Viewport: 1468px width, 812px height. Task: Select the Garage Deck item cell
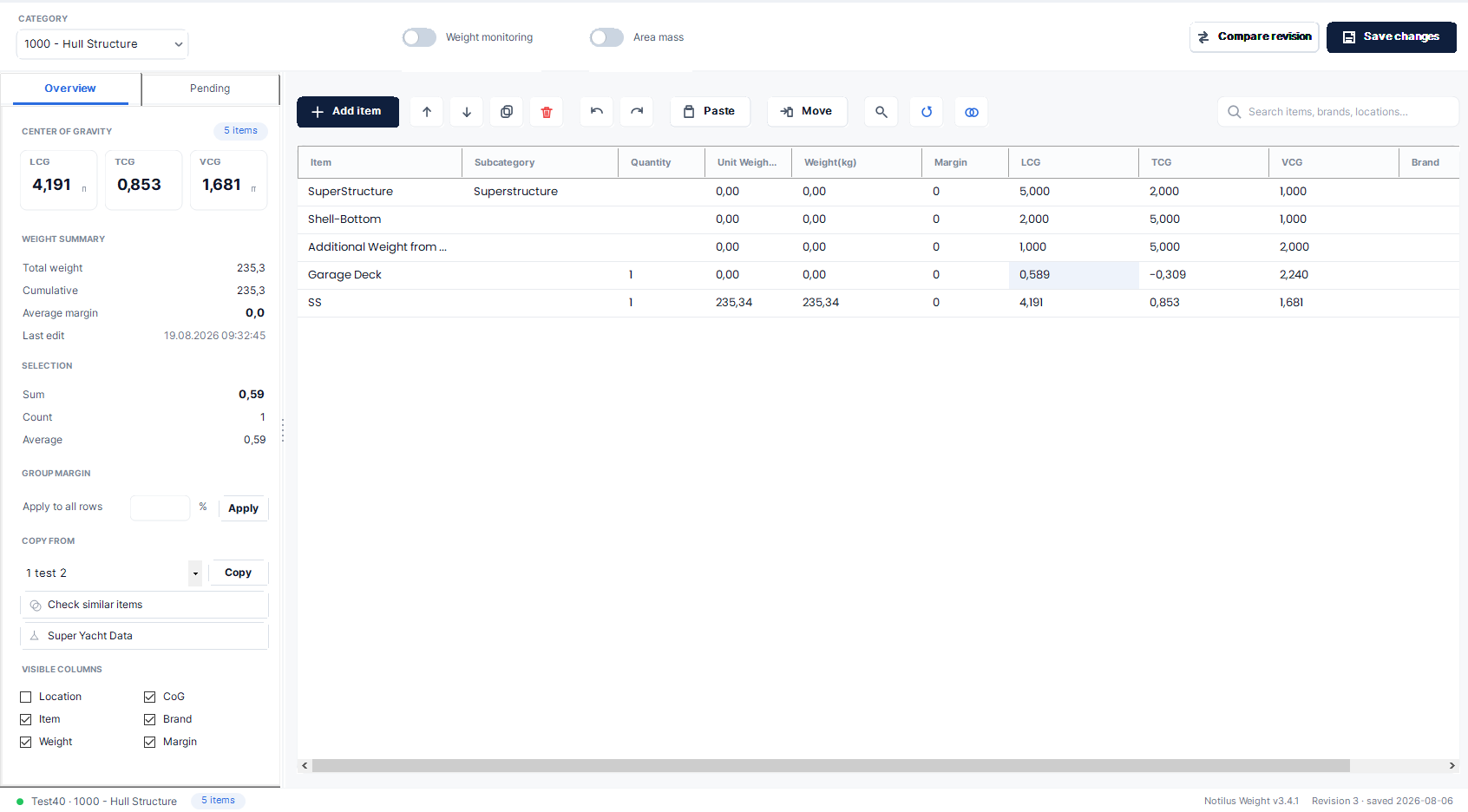coord(380,275)
